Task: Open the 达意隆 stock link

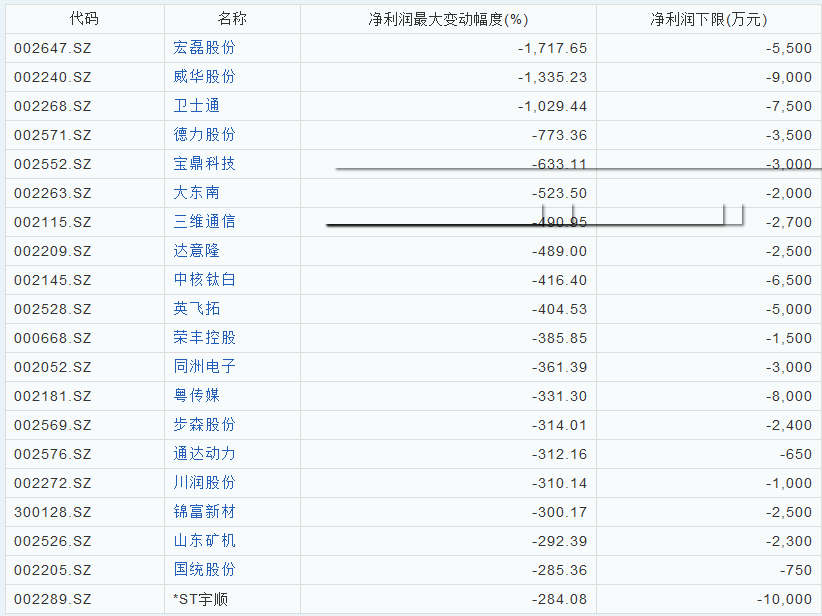Action: [197, 251]
